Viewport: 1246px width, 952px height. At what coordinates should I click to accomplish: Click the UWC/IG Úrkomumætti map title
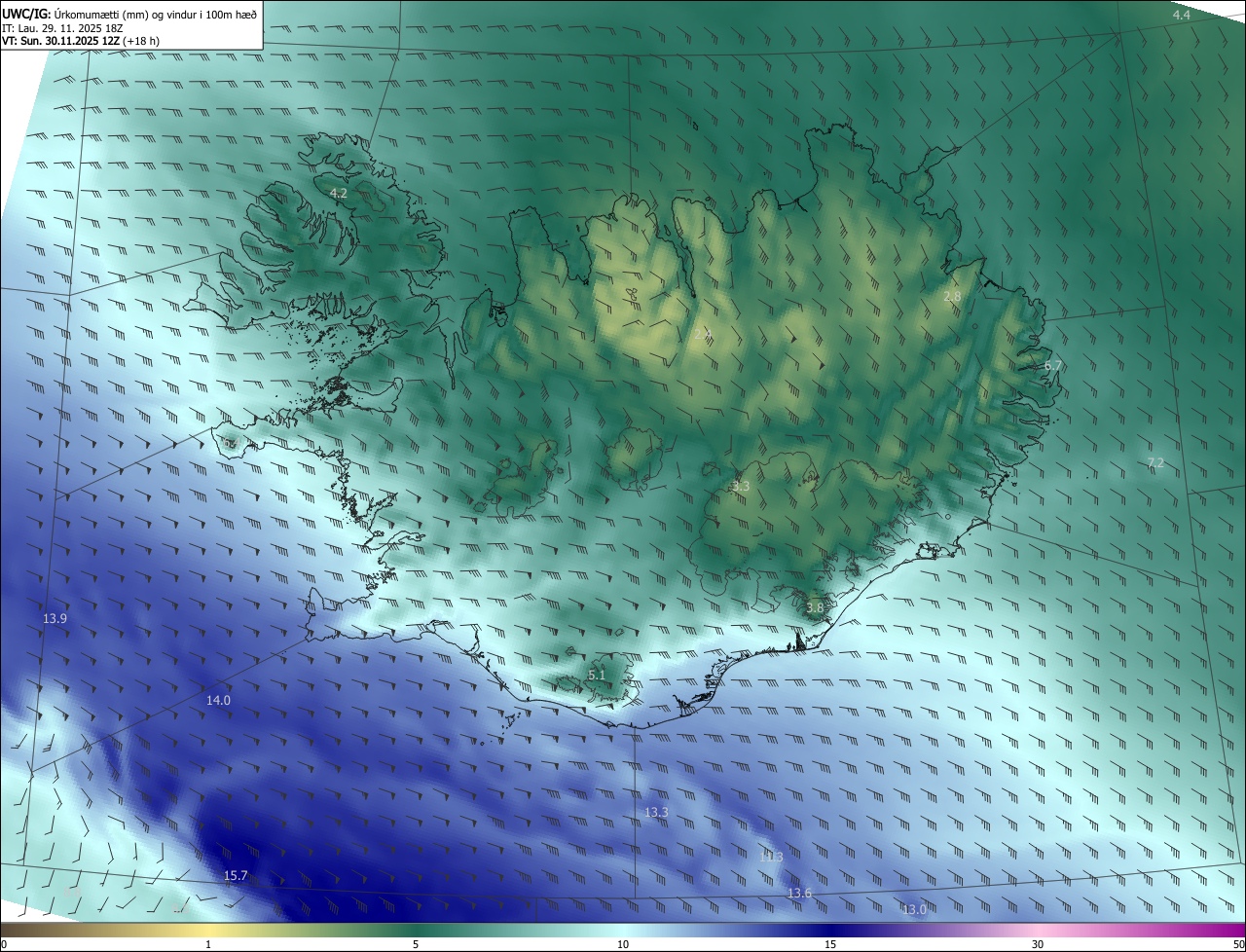(x=130, y=13)
